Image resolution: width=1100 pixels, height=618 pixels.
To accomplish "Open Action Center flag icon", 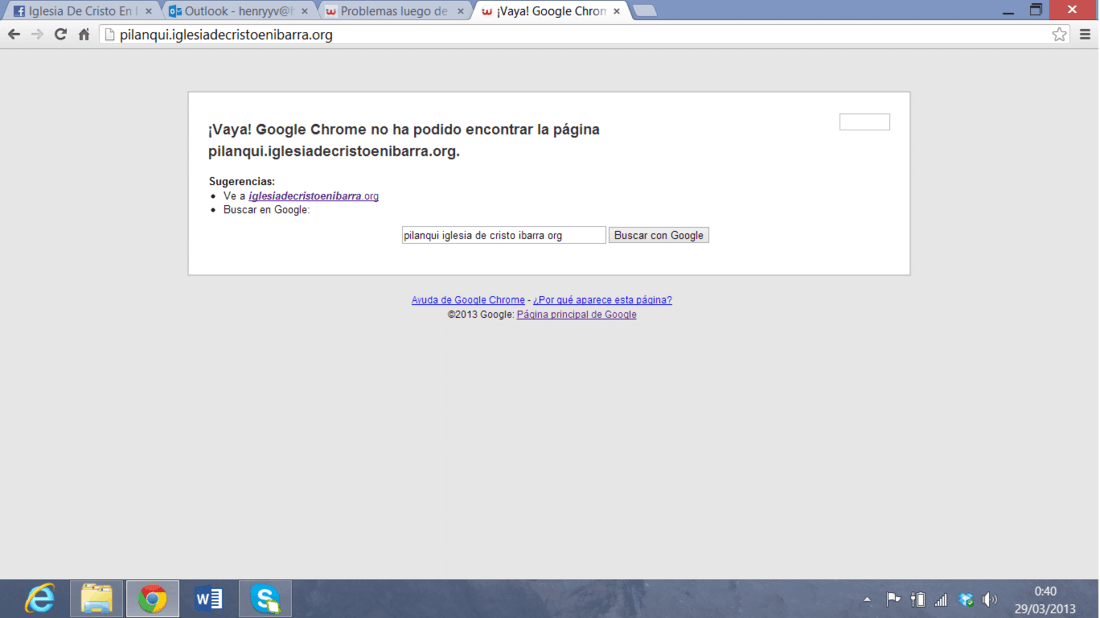I will (893, 599).
